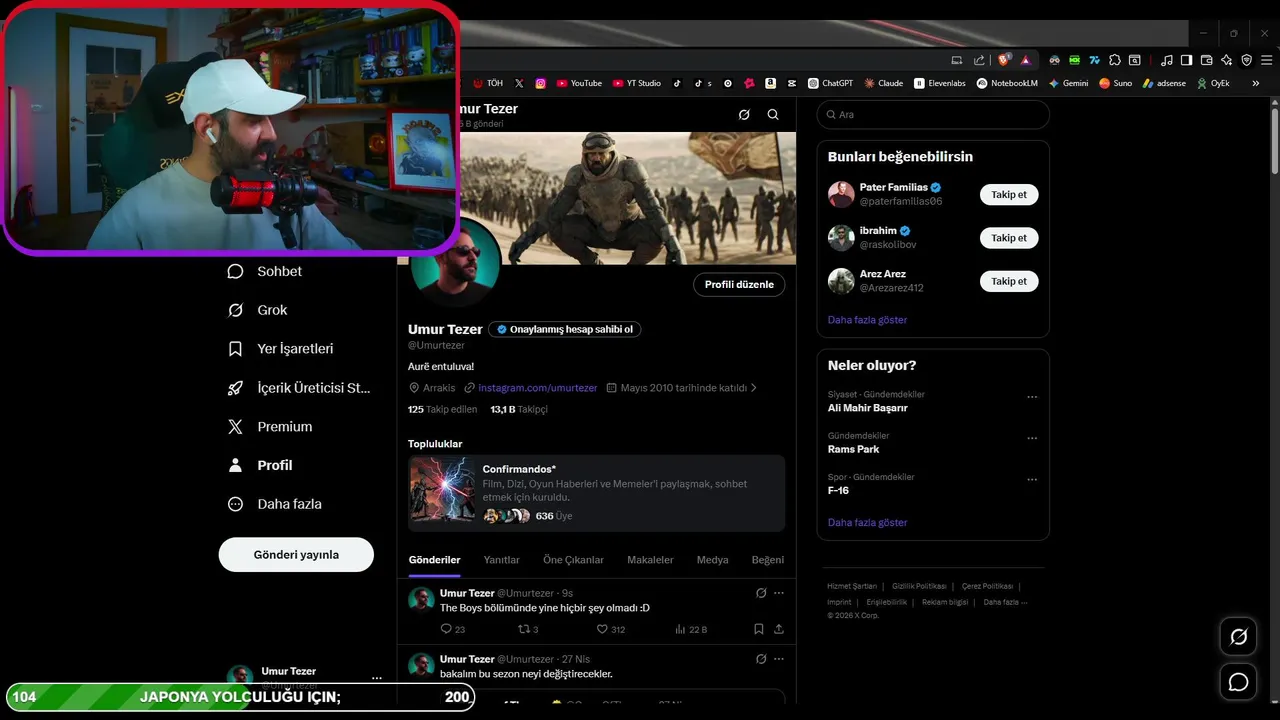Open Premium from the sidebar
Image resolution: width=1280 pixels, height=720 pixels.
(270, 427)
